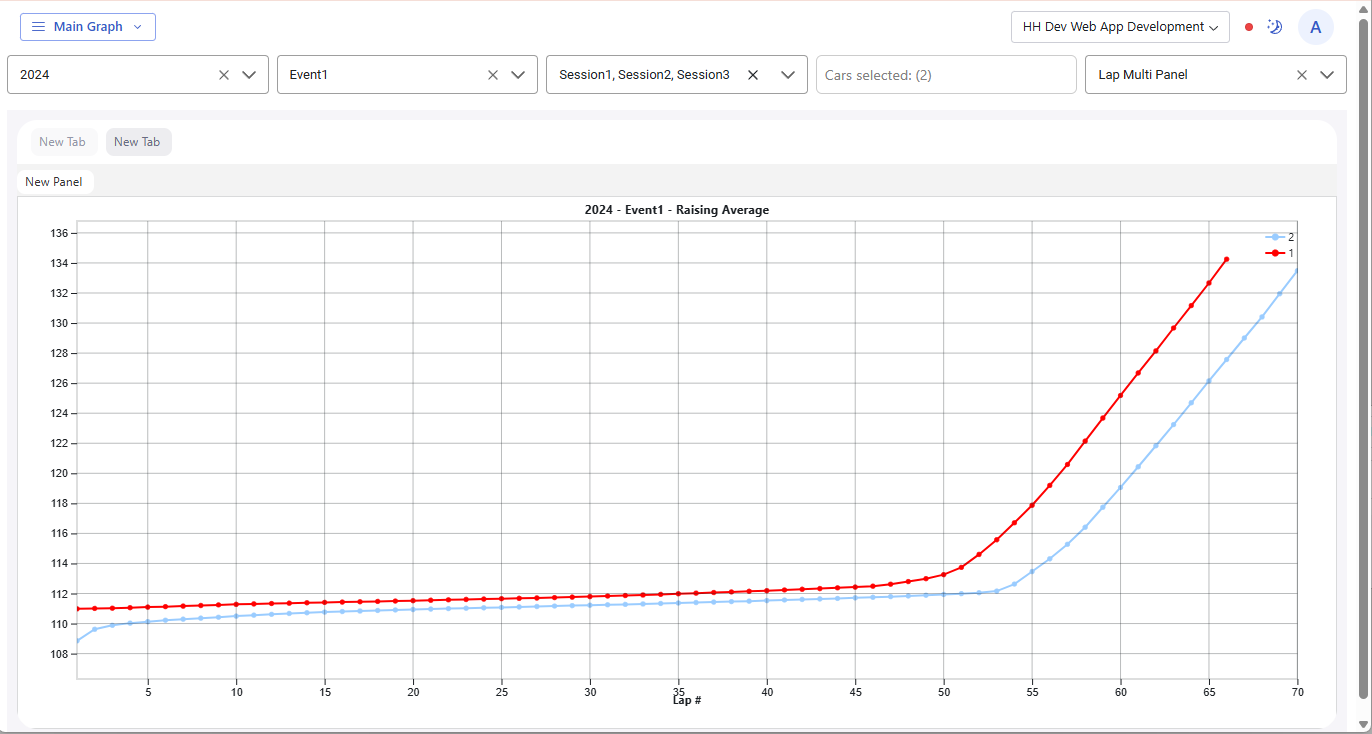Select the New Panel tab
The height and width of the screenshot is (734, 1372).
pos(54,182)
